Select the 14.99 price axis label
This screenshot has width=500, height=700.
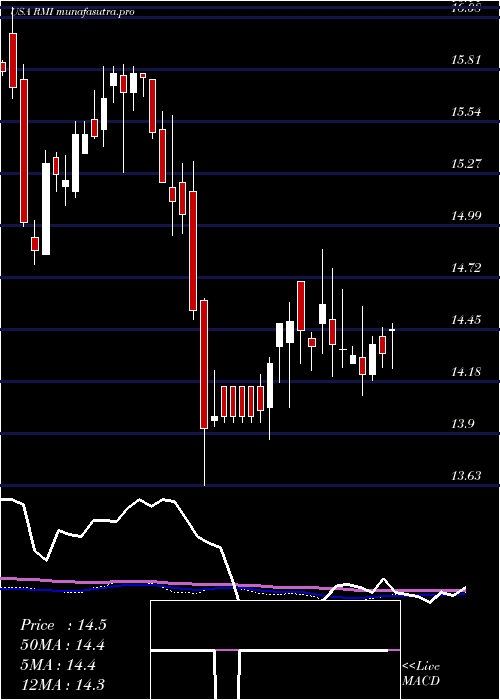tap(466, 216)
